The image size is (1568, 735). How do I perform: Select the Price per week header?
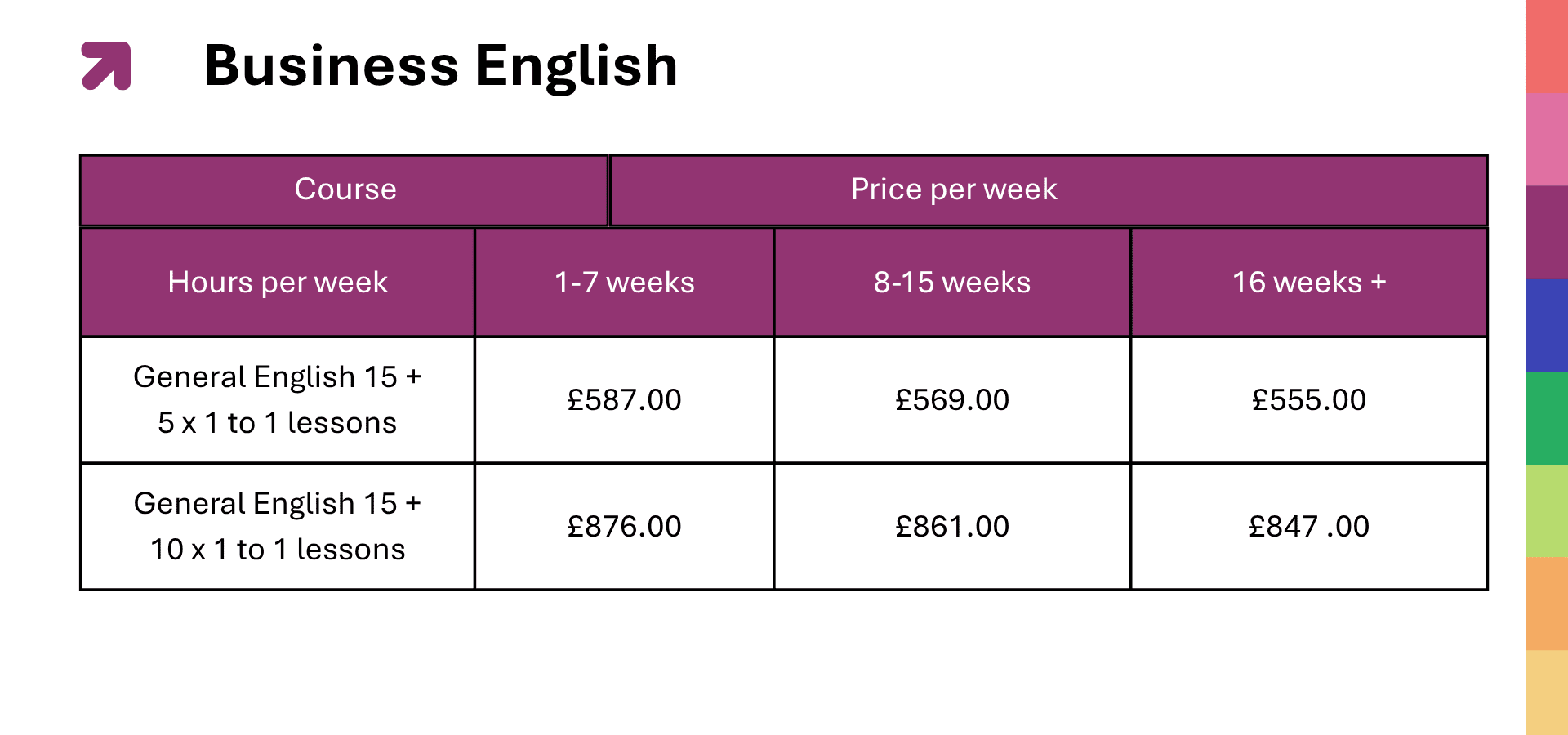point(953,189)
